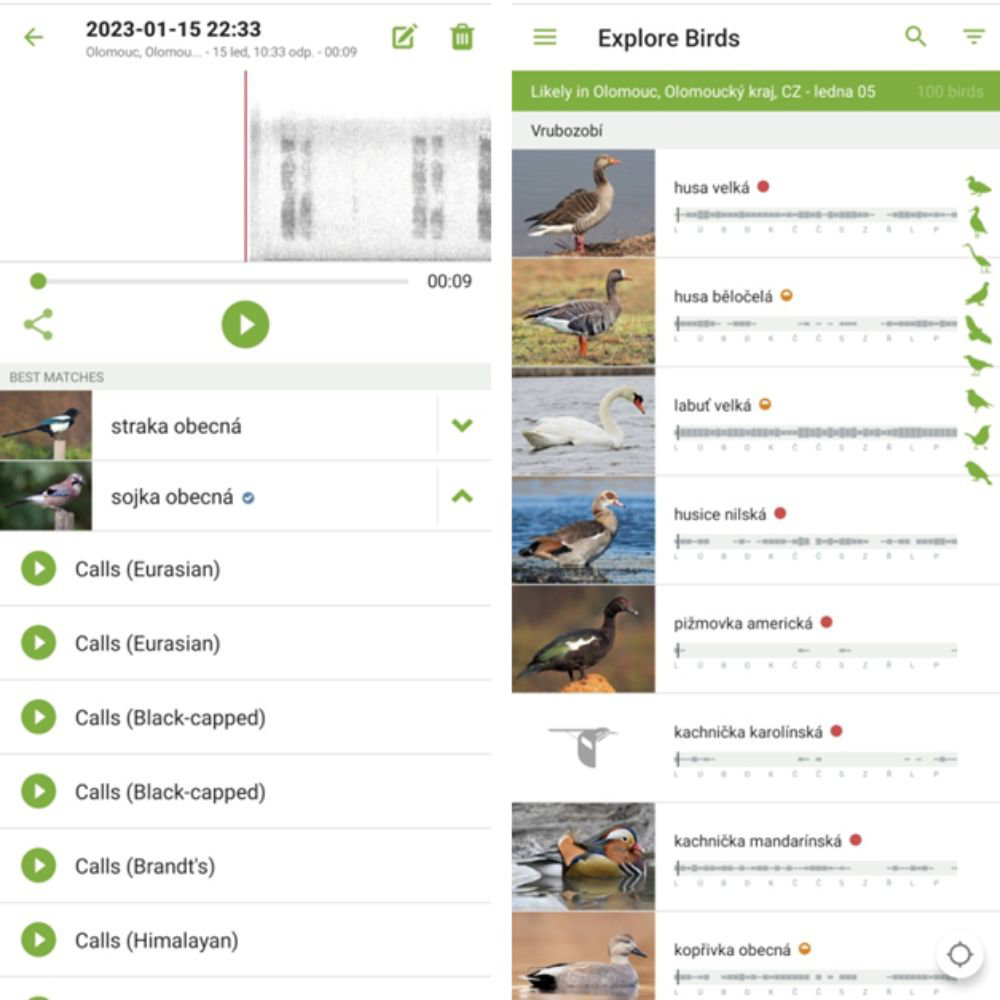Tap the back arrow on recording screen
This screenshot has width=1000, height=1000.
(x=34, y=37)
